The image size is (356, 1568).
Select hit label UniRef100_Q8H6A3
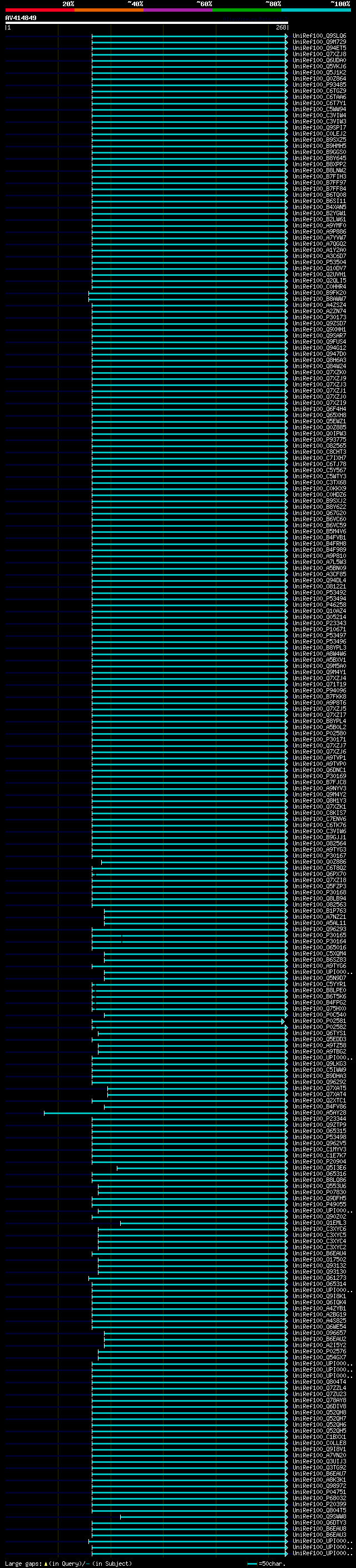319,360
